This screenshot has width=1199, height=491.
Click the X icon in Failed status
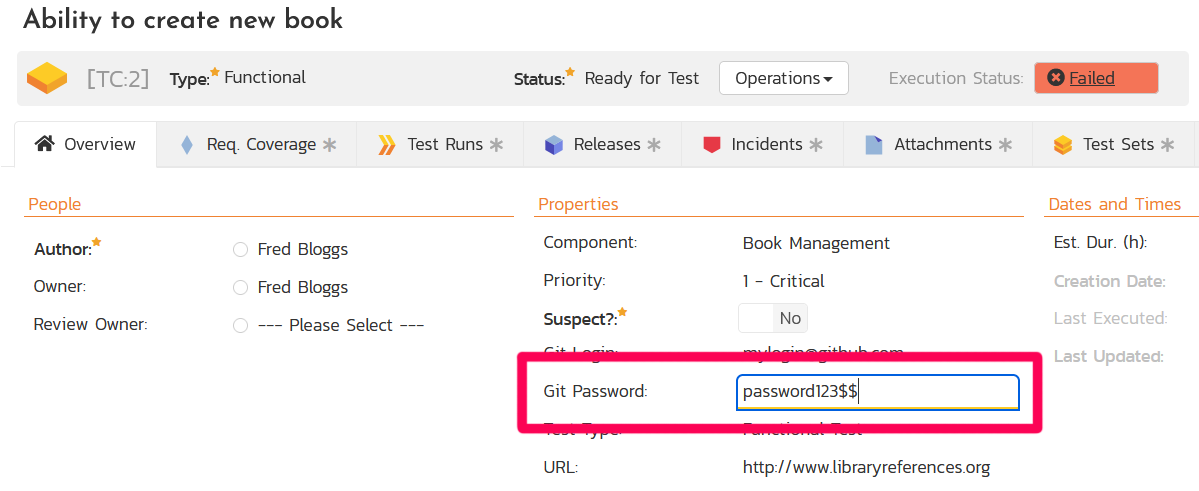pyautogui.click(x=1055, y=78)
